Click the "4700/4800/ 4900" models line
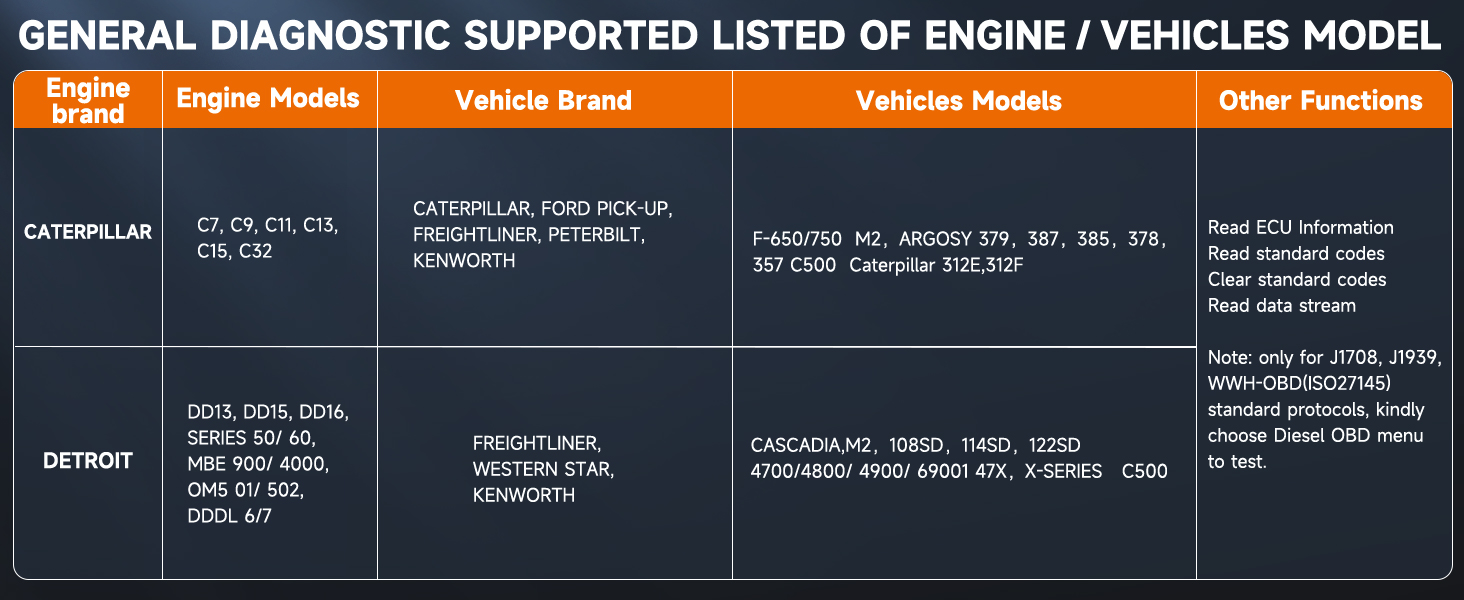Screen dimensions: 1464x600 958,471
